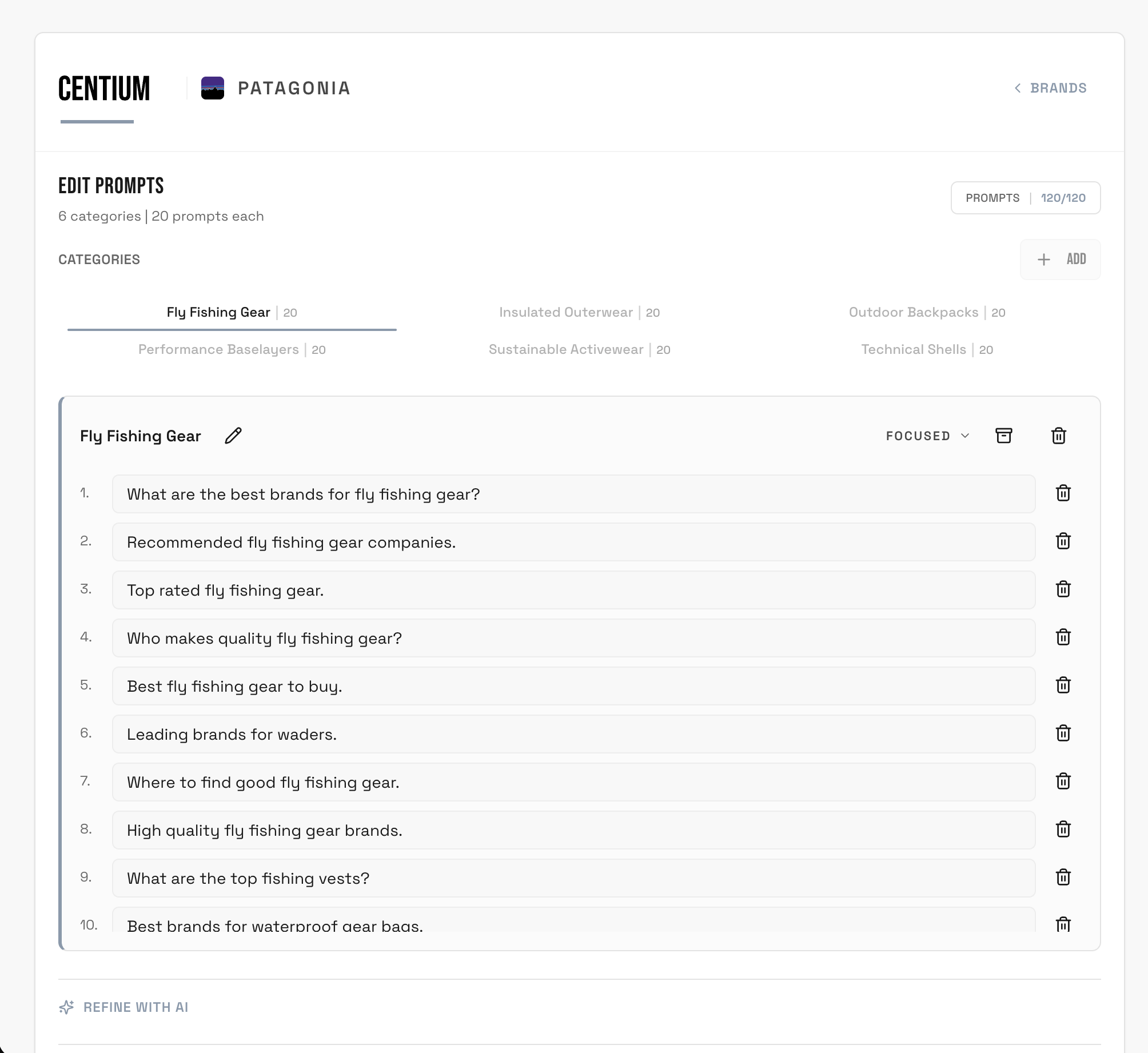
Task: Click the pencil icon to rename category
Action: [233, 436]
